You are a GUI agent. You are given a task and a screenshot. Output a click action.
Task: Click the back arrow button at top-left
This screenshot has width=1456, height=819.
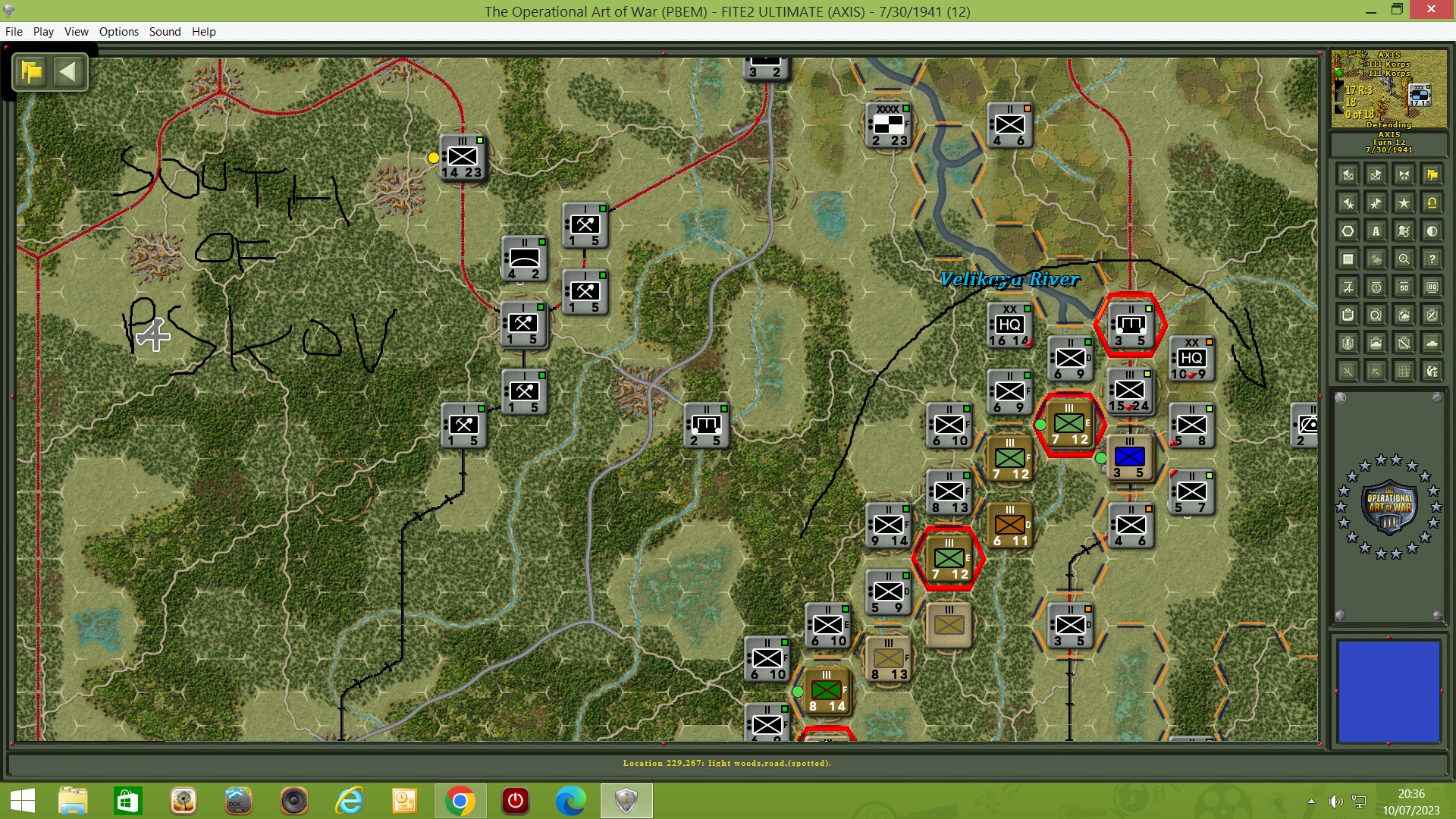70,71
